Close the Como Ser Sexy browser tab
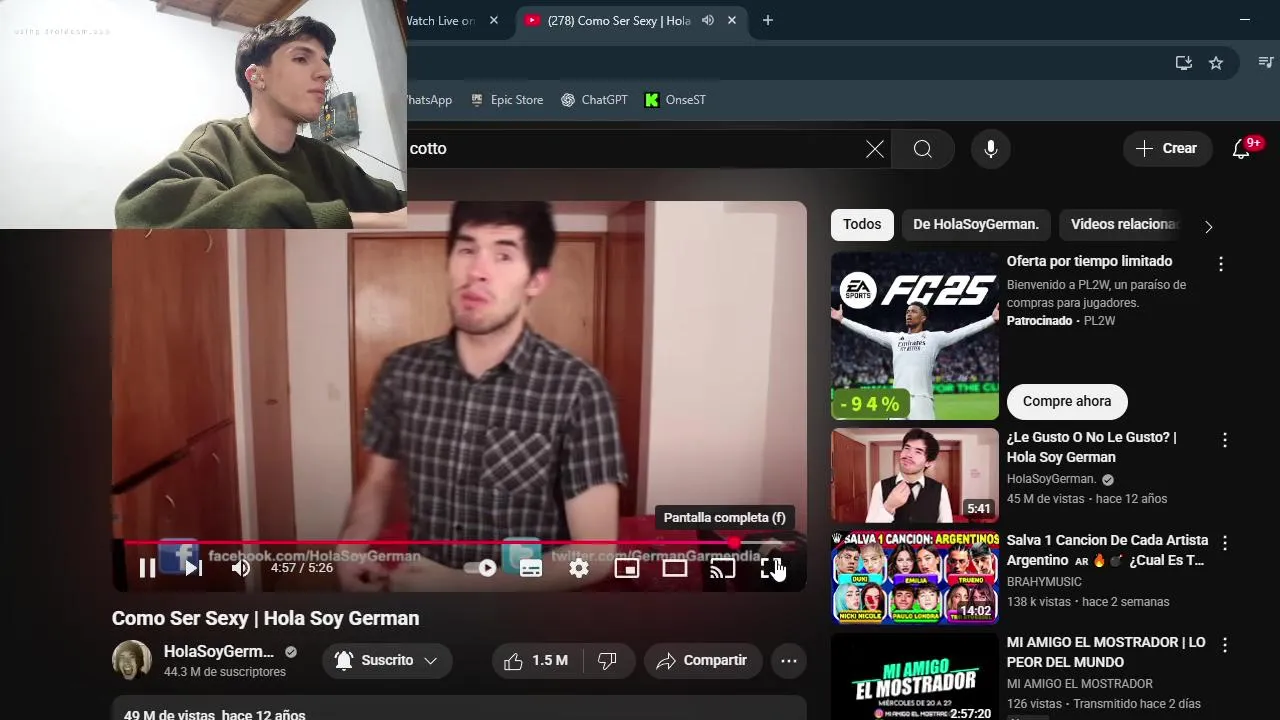 (732, 20)
